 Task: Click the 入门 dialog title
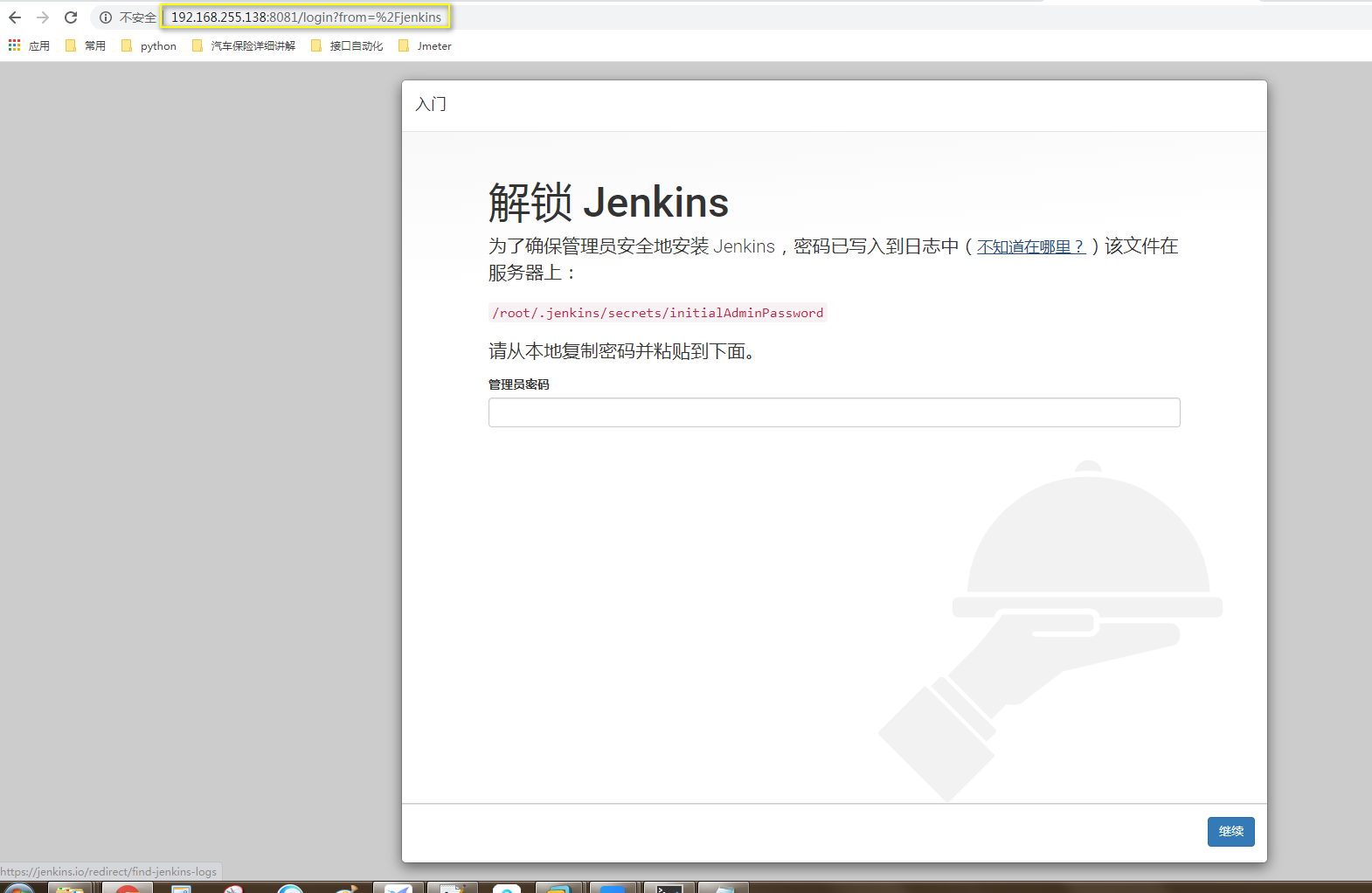[x=431, y=105]
